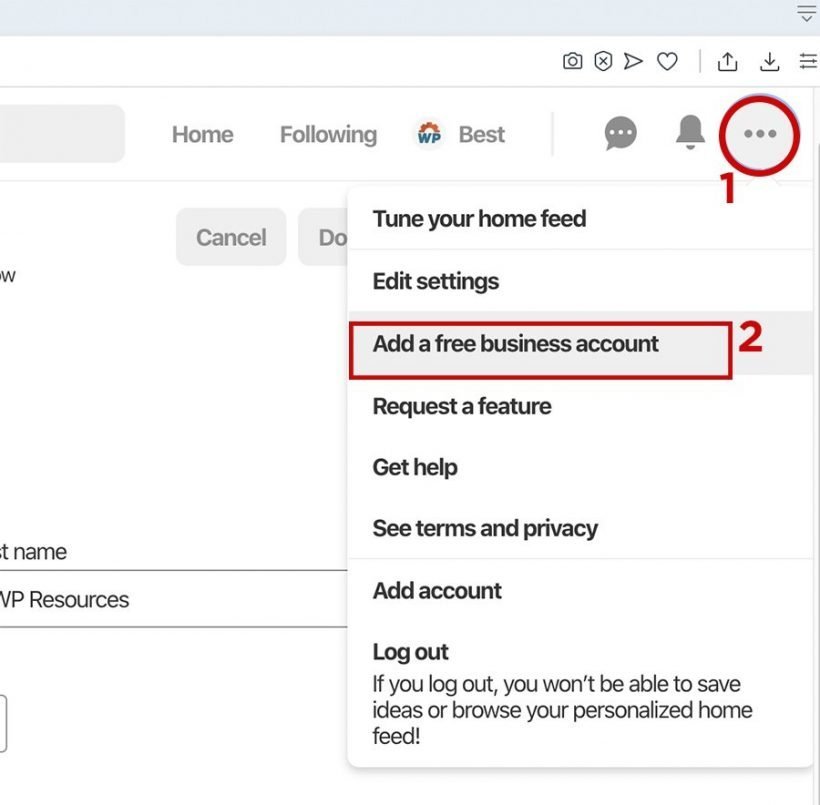Choose Edit settings from the menu
820x805 pixels.
[579, 281]
